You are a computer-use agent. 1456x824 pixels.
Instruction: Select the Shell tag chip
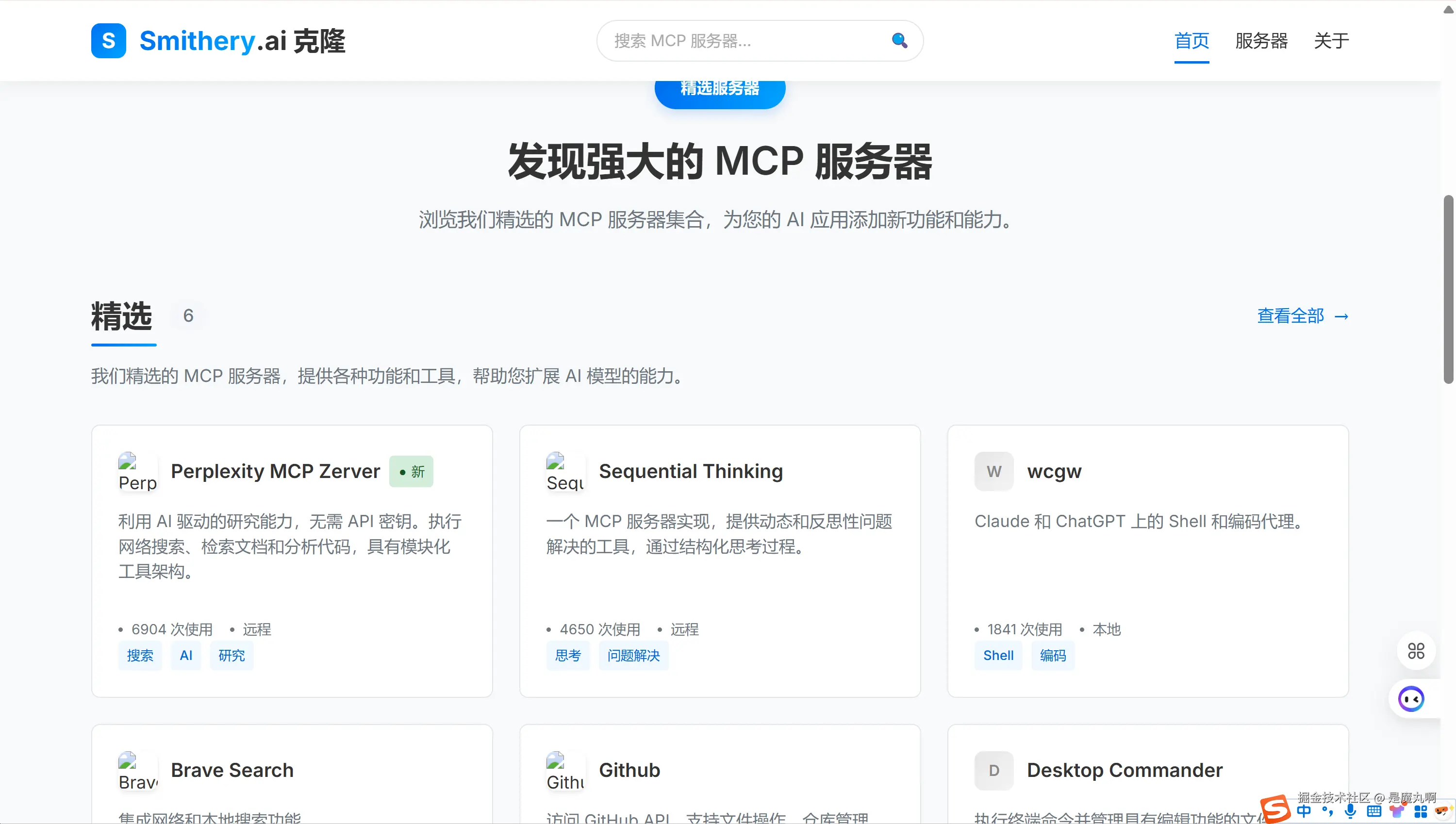click(x=998, y=655)
